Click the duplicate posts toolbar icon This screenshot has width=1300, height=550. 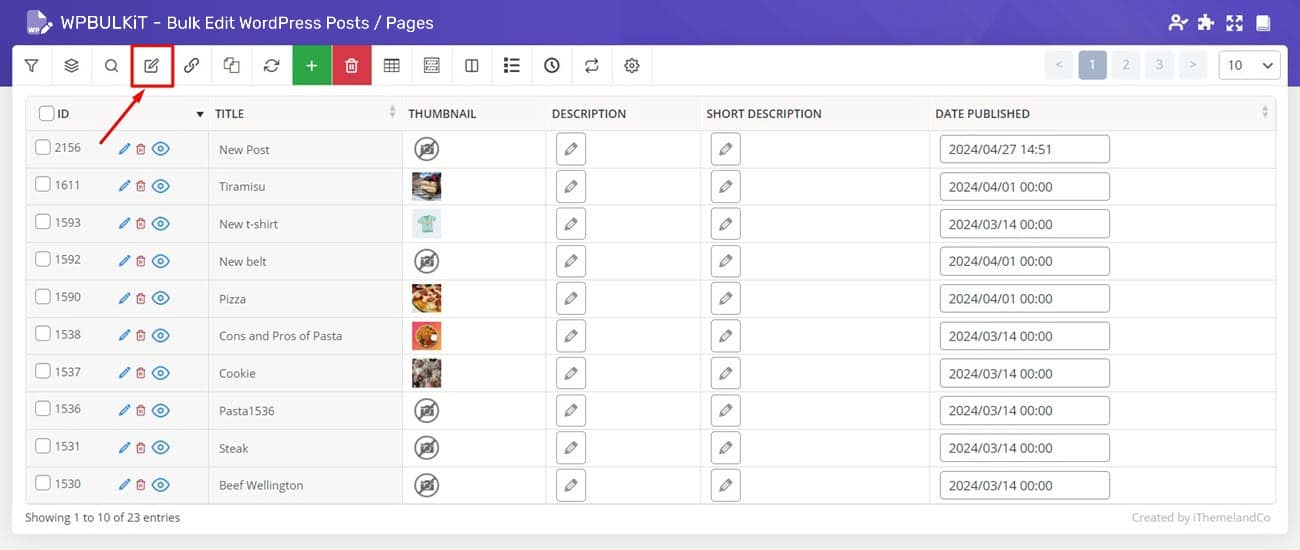pyautogui.click(x=232, y=66)
